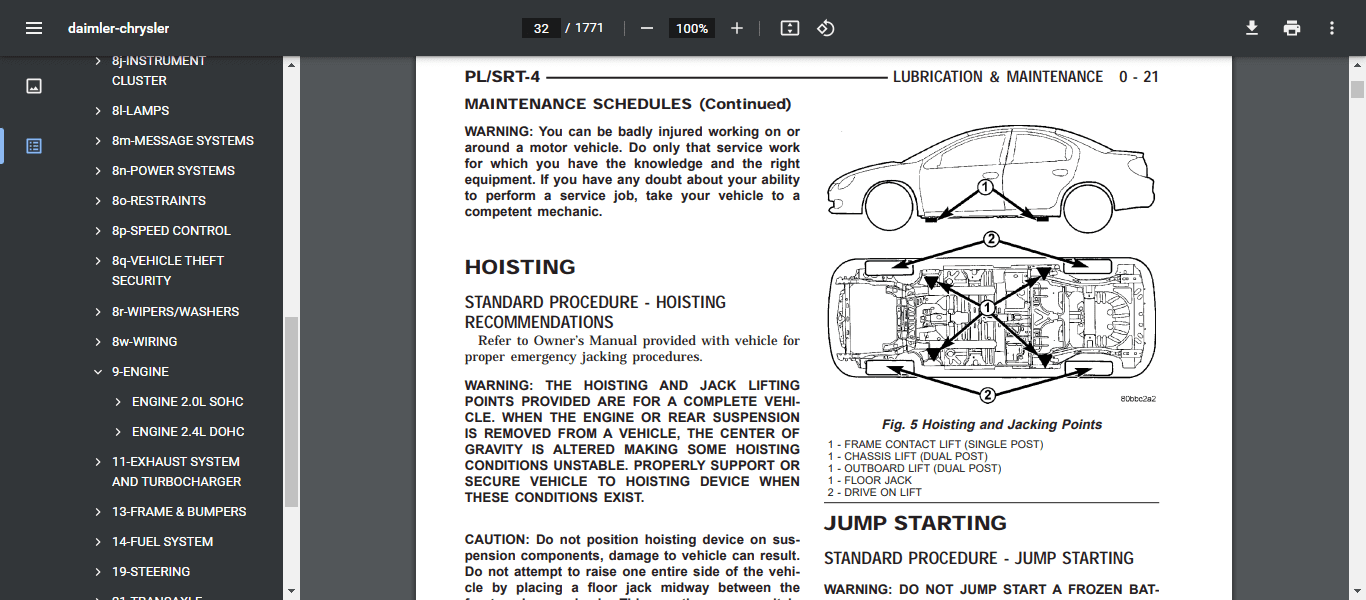Click the fit to page icon

pos(790,28)
